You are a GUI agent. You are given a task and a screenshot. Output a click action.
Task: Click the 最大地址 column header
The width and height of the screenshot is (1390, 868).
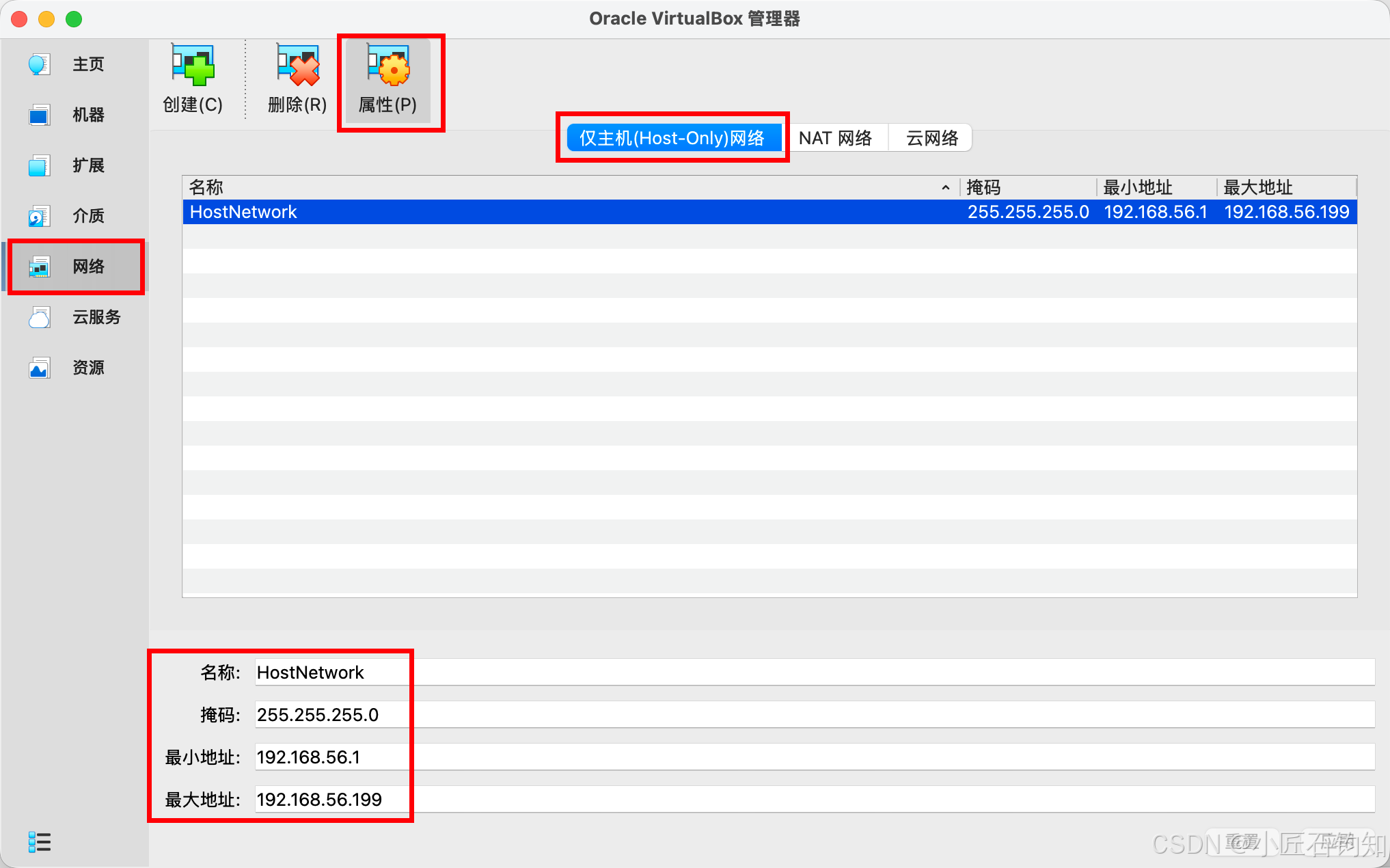[x=1287, y=187]
